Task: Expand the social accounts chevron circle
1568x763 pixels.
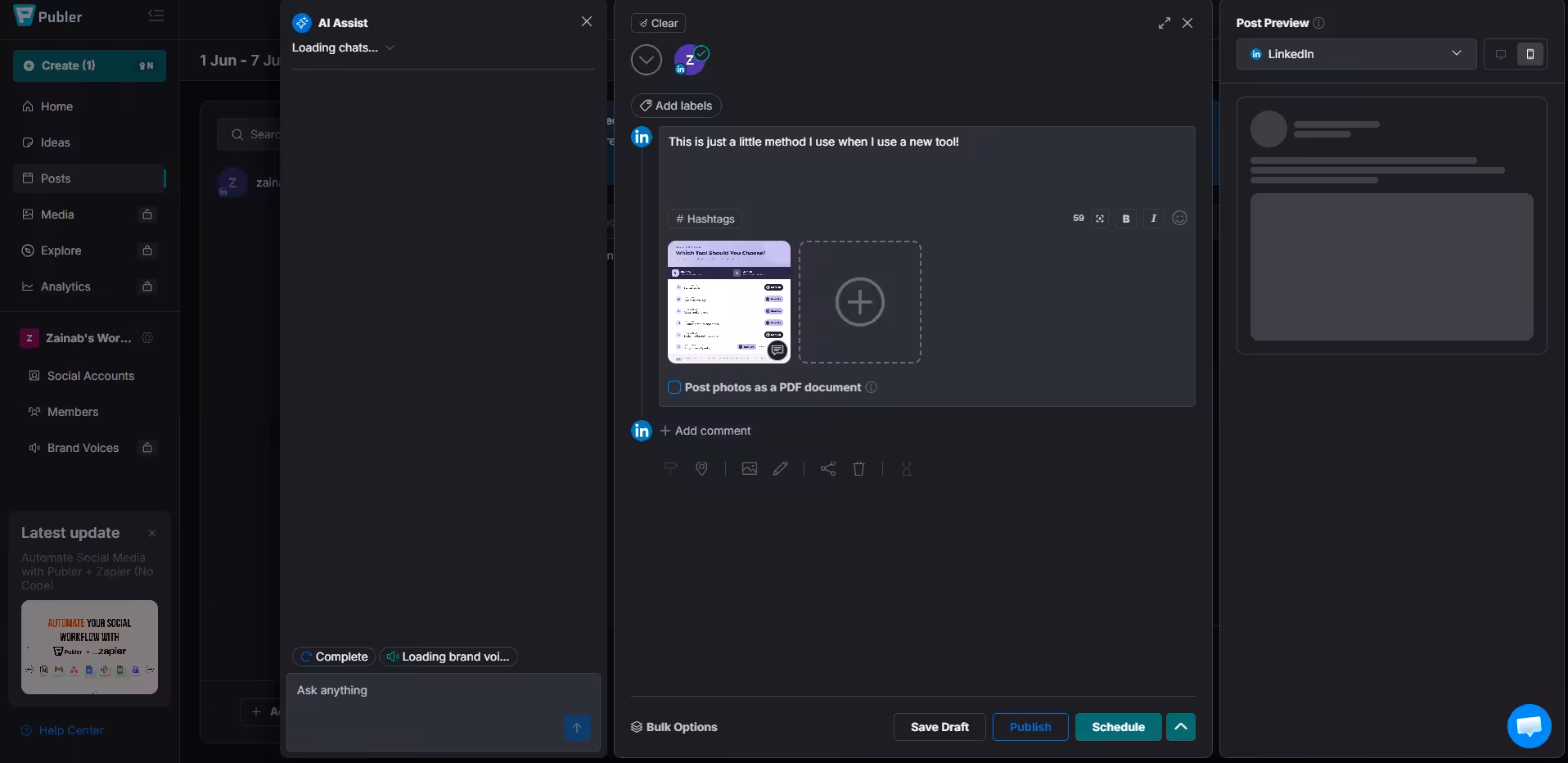Action: tap(647, 60)
